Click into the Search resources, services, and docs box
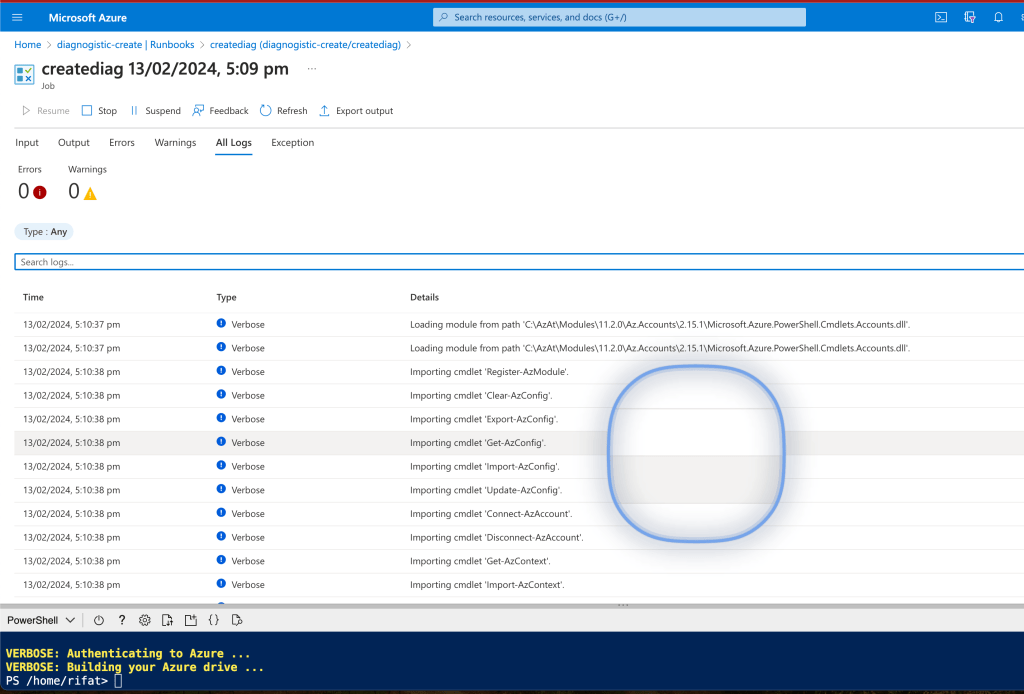The image size is (1024, 694). pyautogui.click(x=619, y=18)
